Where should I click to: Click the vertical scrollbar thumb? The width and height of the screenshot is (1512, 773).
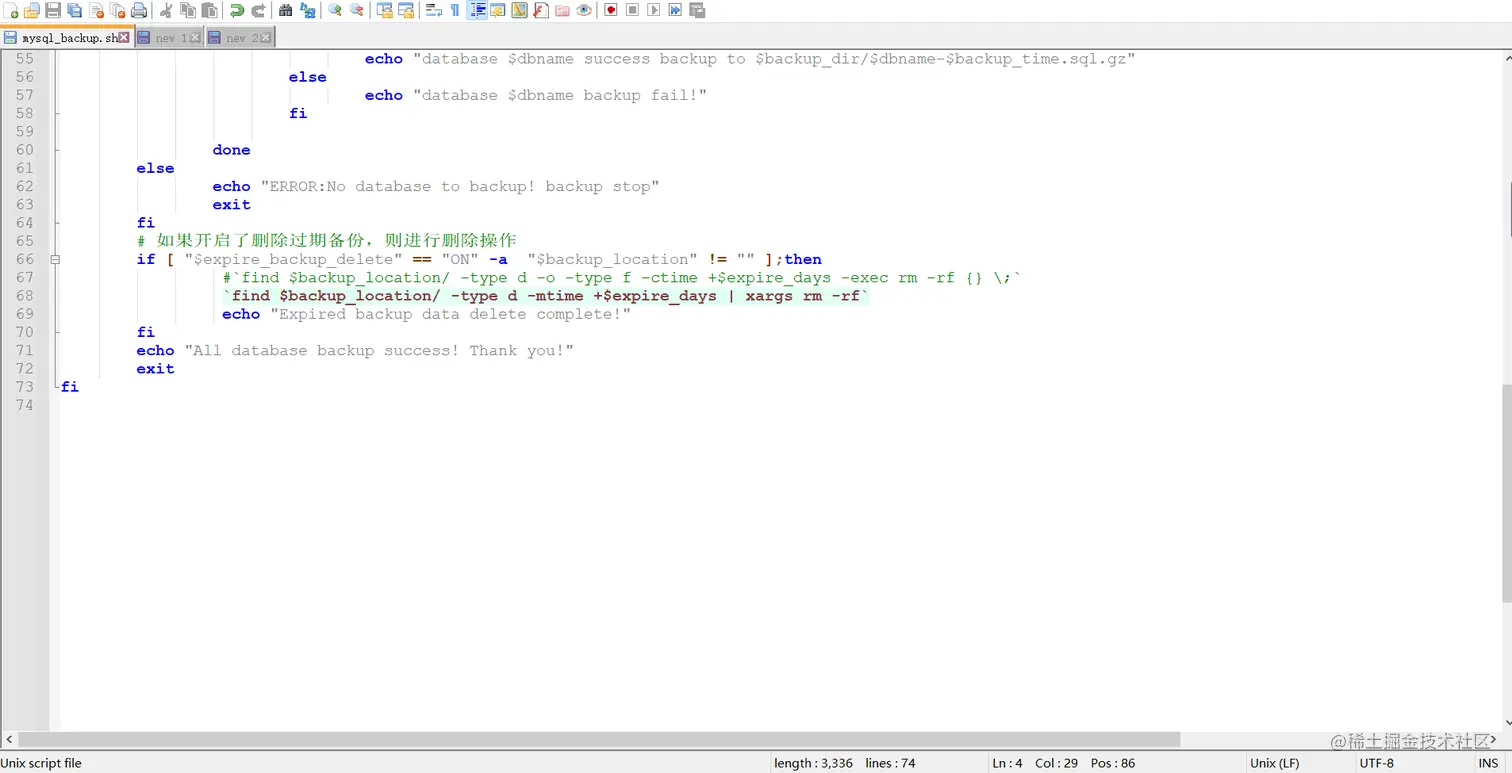(x=1506, y=493)
